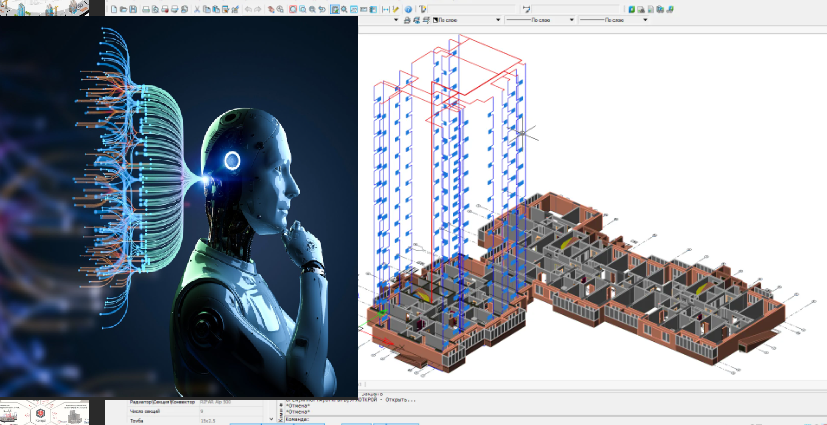
Task: Click the empty text field after the help icon
Action: pyautogui.click(x=471, y=9)
